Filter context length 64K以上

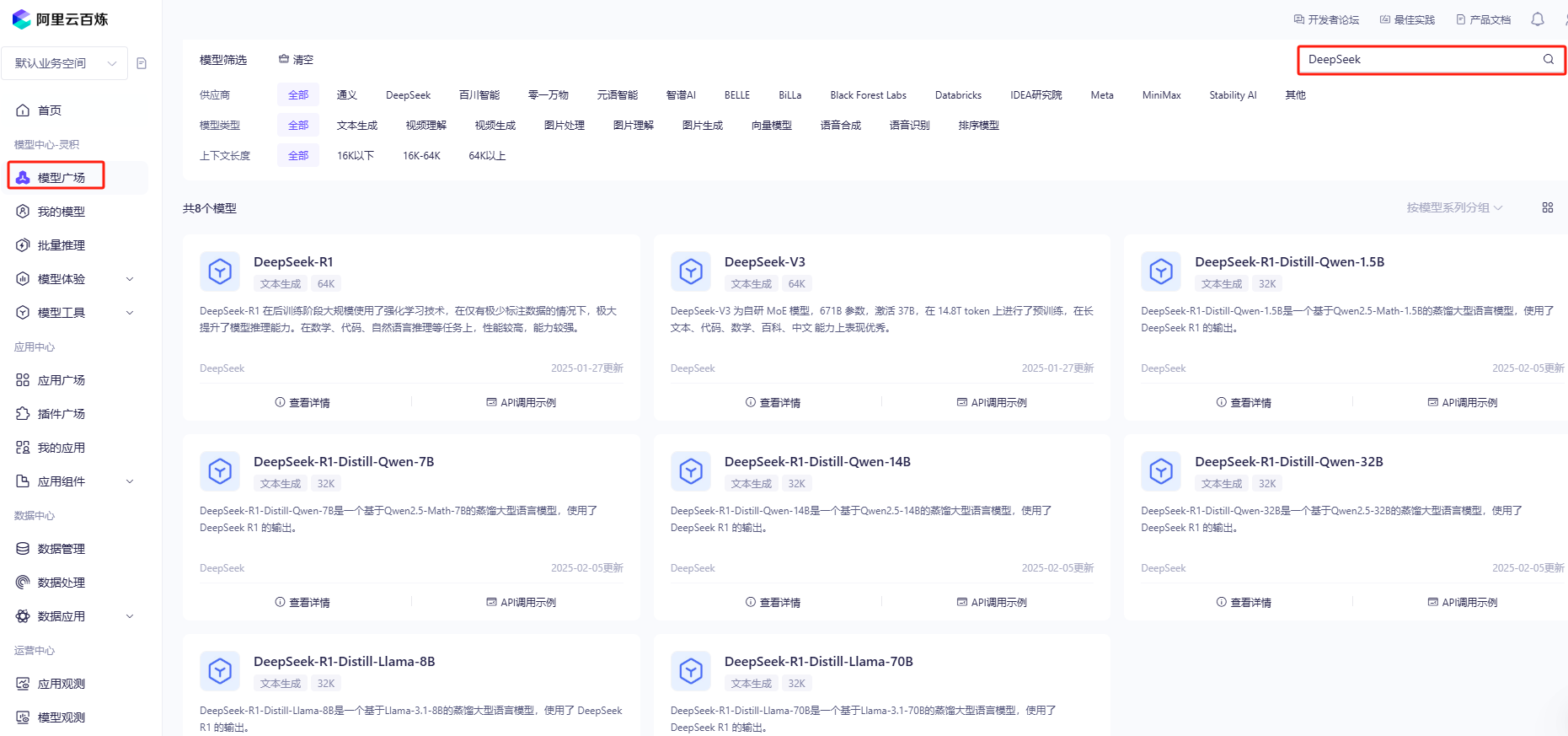click(x=487, y=156)
